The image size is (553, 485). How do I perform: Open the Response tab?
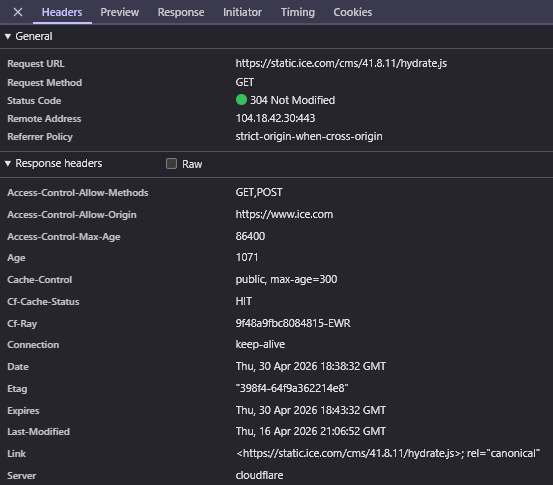181,12
